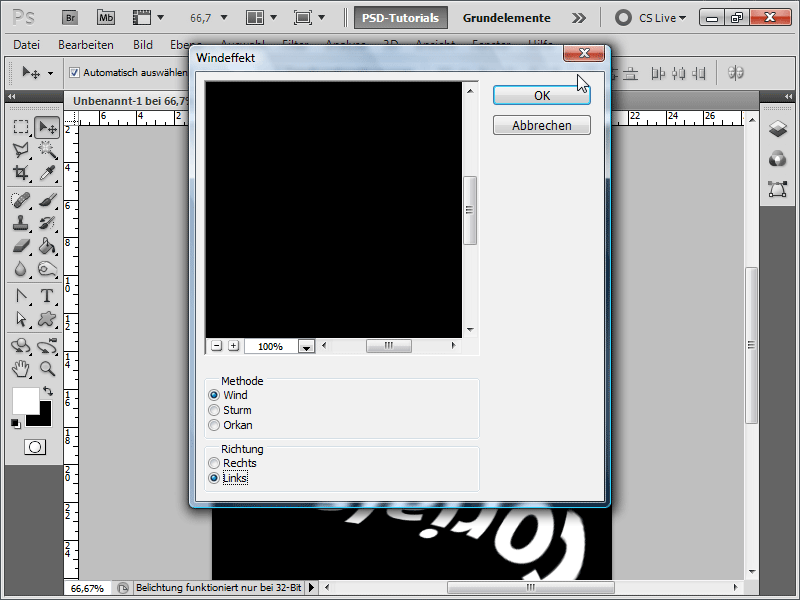Click the preview horizontal scrollbar thumb
The height and width of the screenshot is (600, 800).
(389, 346)
